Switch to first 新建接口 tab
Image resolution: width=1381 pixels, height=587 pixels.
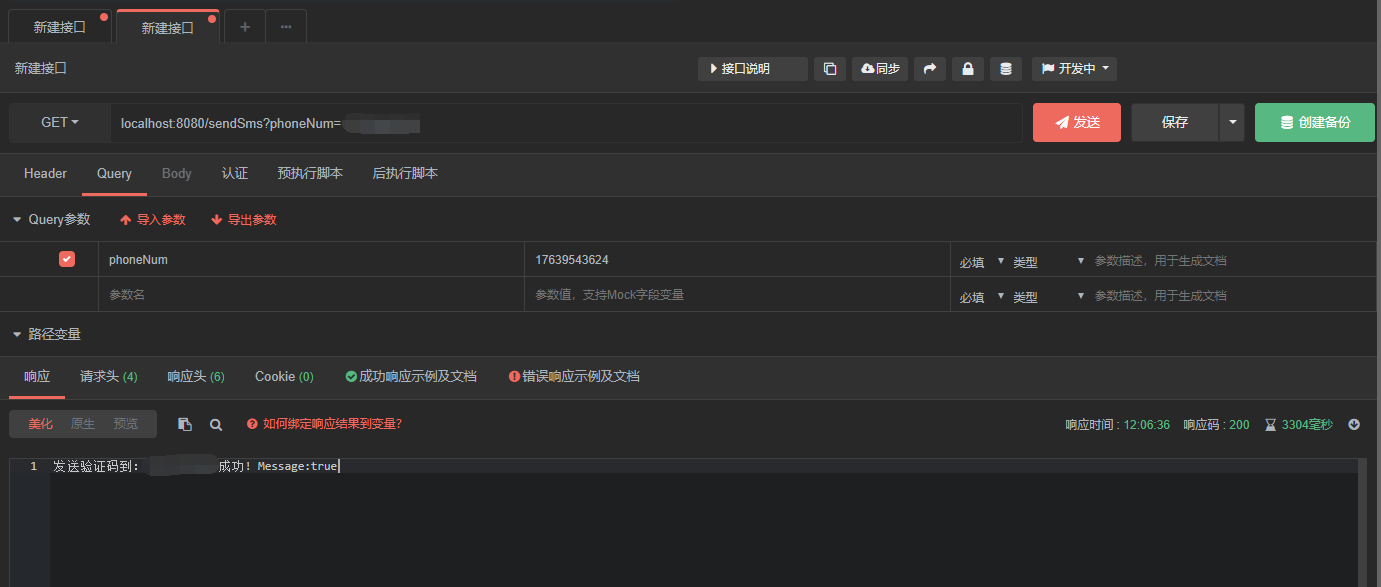click(59, 27)
